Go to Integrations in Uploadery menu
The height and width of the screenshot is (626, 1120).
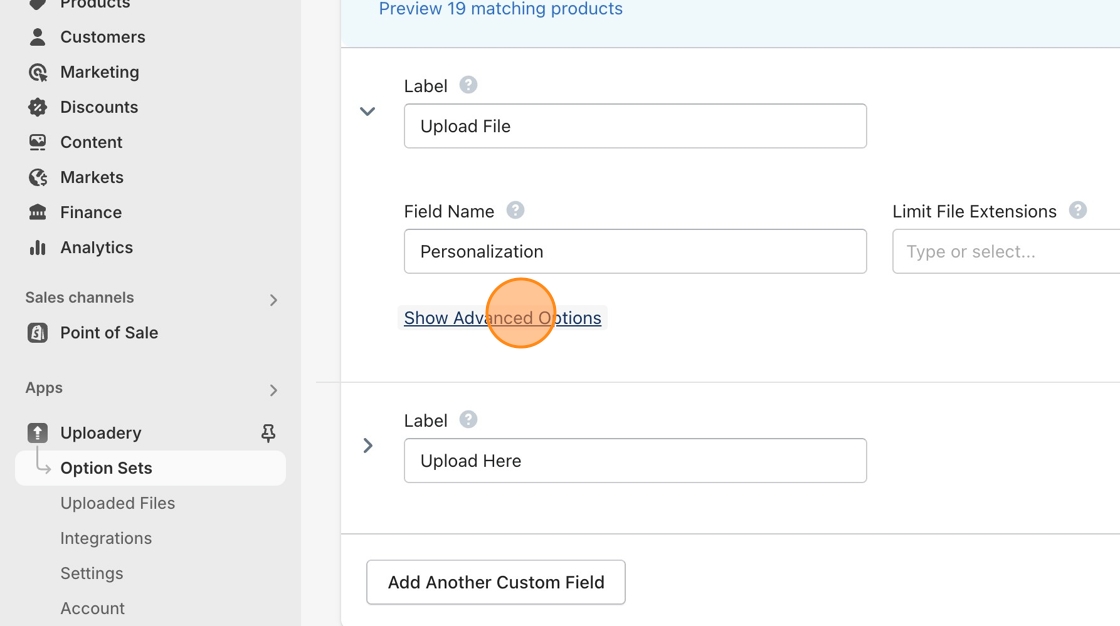105,538
